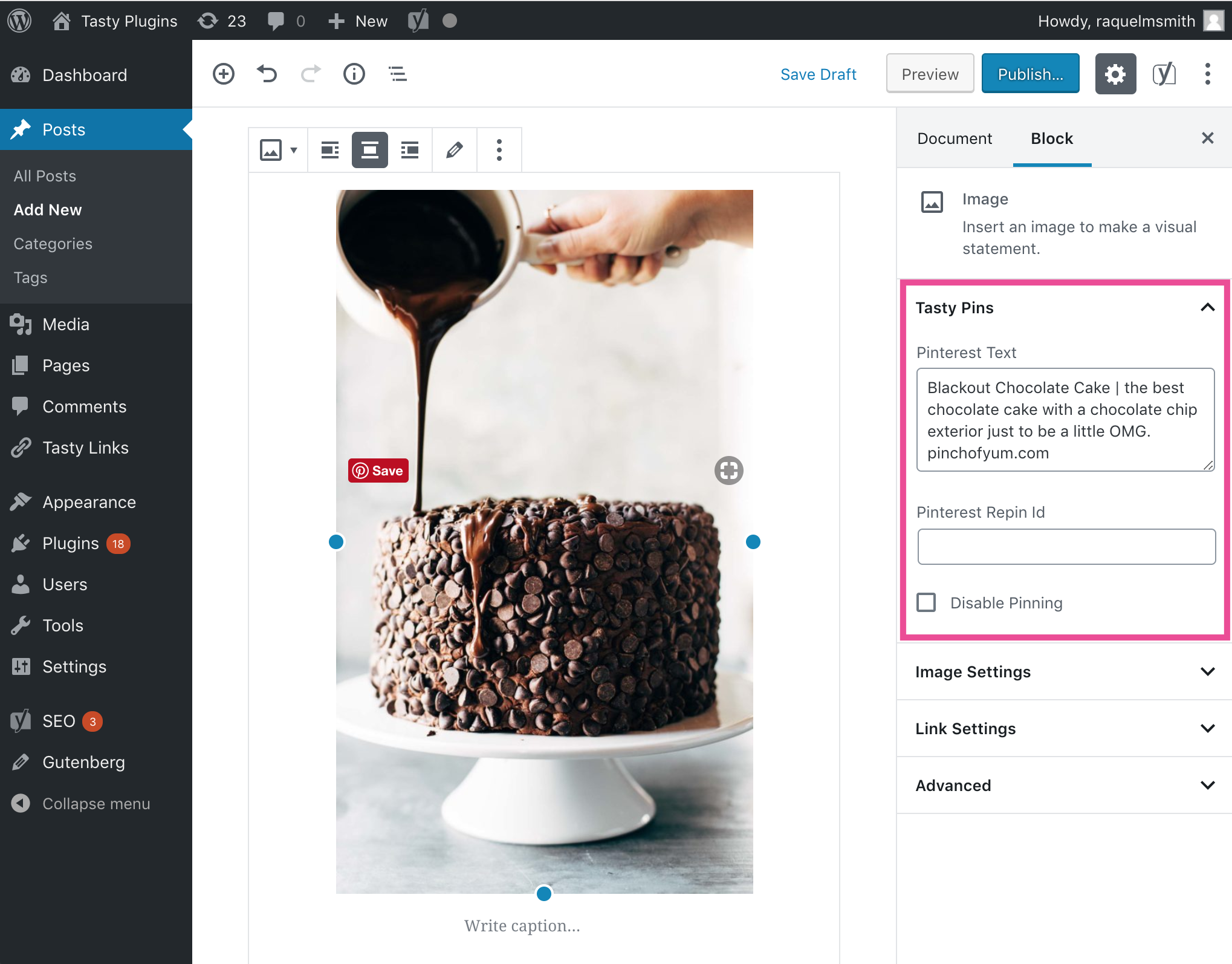
Task: Open Categories submenu item
Action: [x=53, y=244]
